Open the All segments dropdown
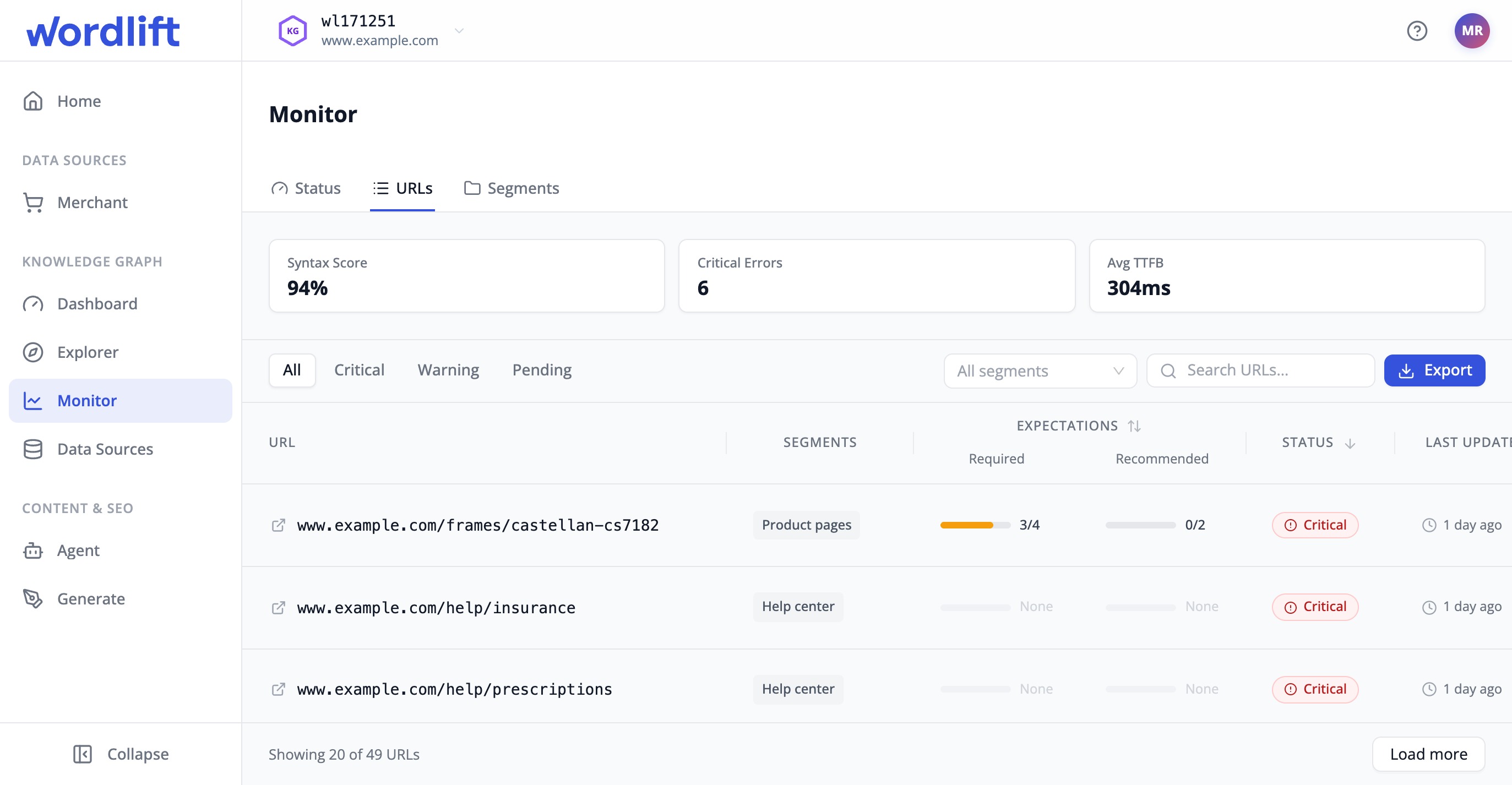The image size is (1512, 785). (1040, 371)
